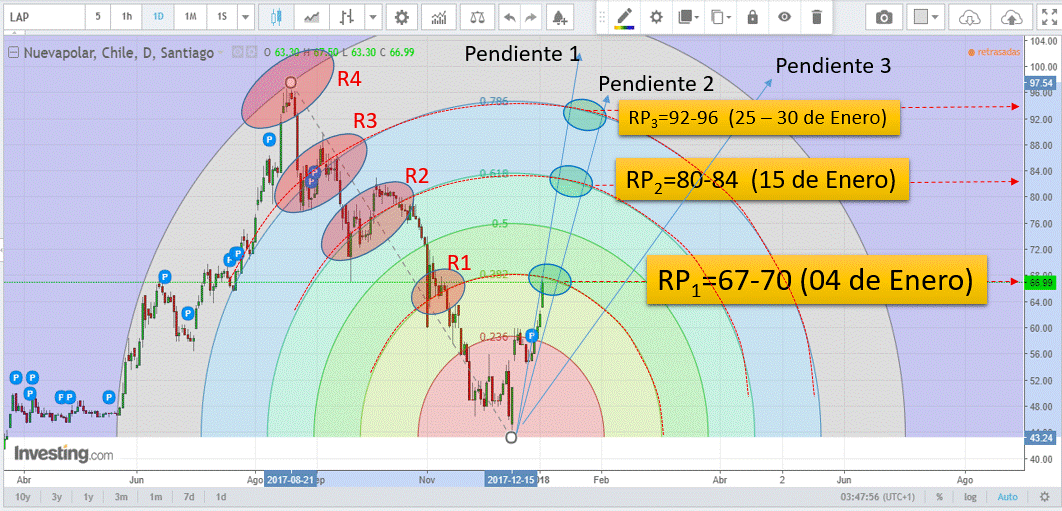Grab the floating drawing toolbar drag handle

pos(601,18)
